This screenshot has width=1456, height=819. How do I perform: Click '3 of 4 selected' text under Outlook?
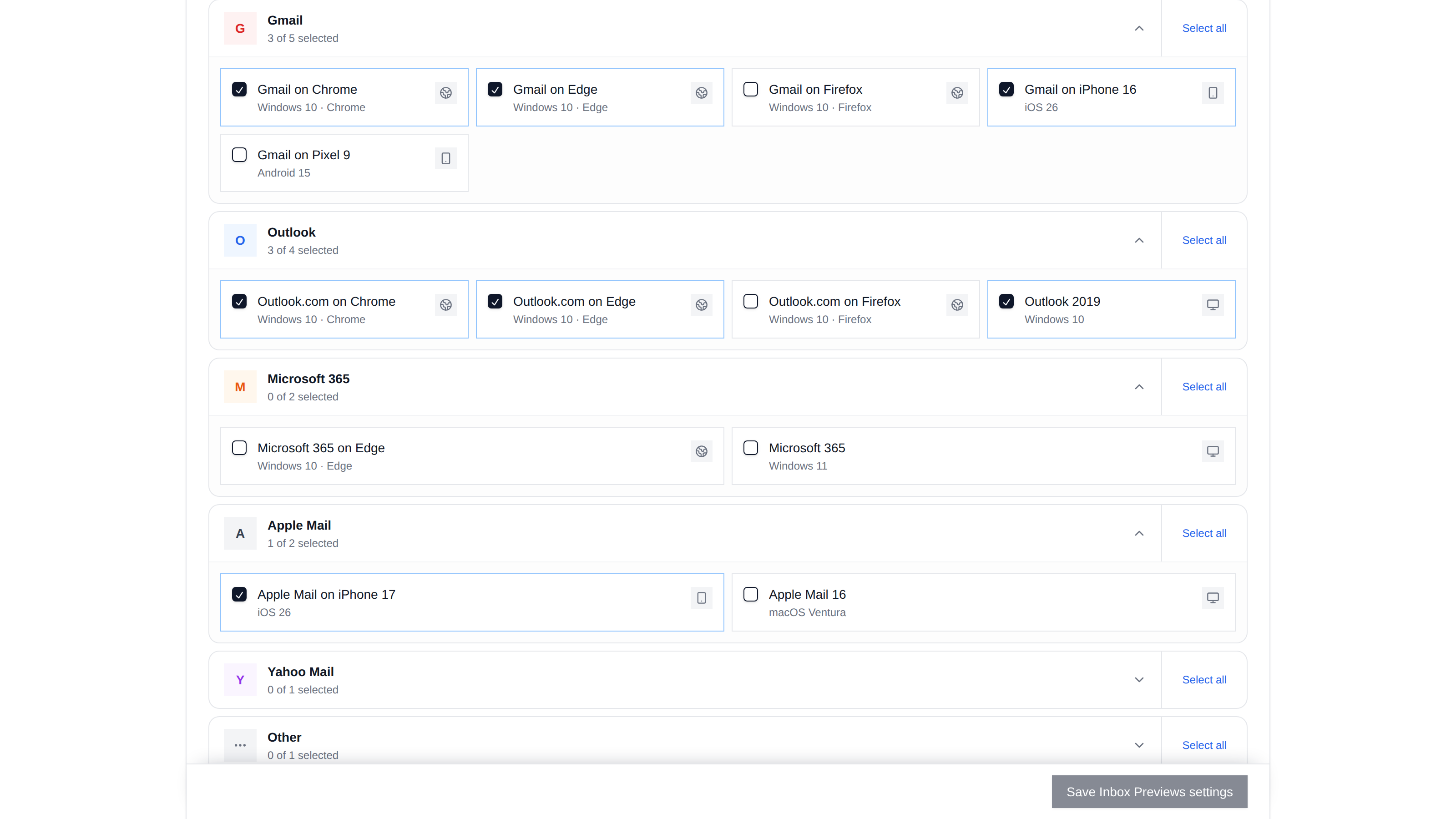point(303,250)
